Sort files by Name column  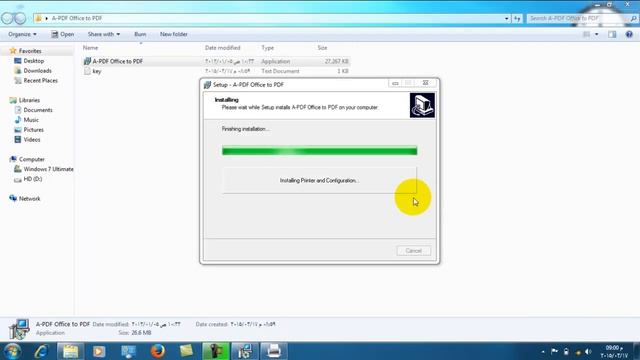pyautogui.click(x=91, y=48)
